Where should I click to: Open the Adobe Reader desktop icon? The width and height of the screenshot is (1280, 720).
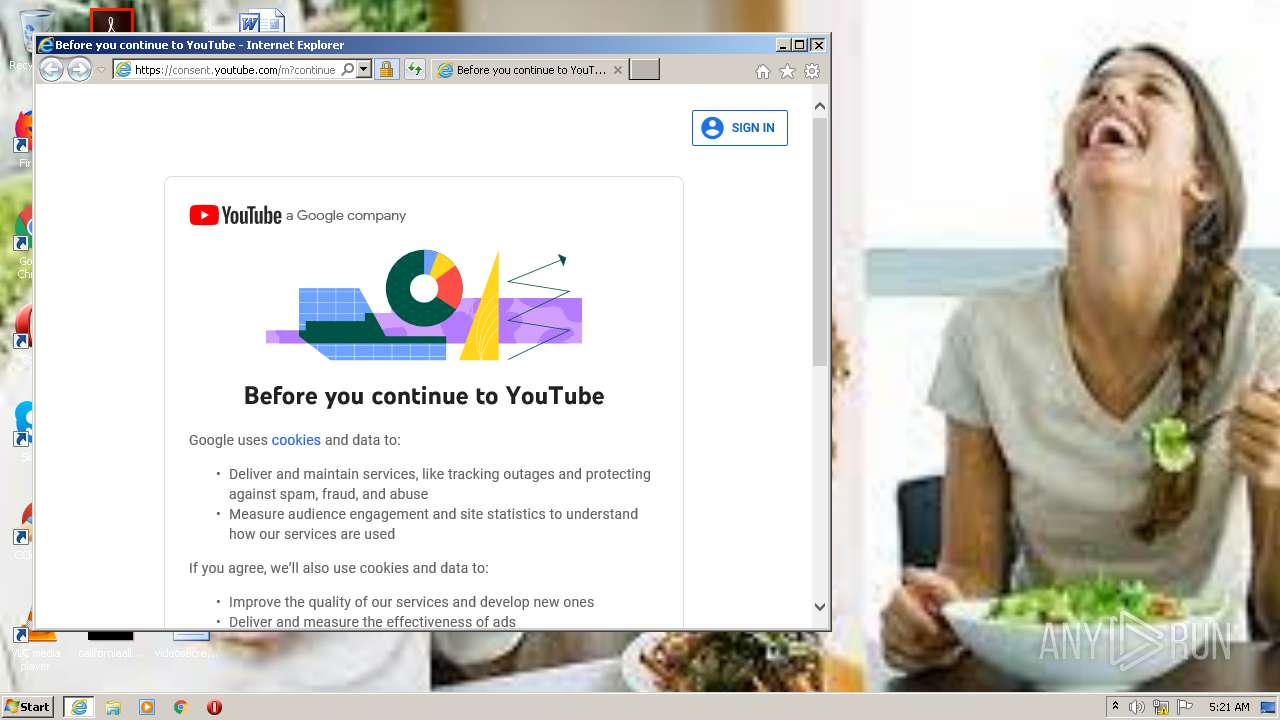pyautogui.click(x=111, y=21)
